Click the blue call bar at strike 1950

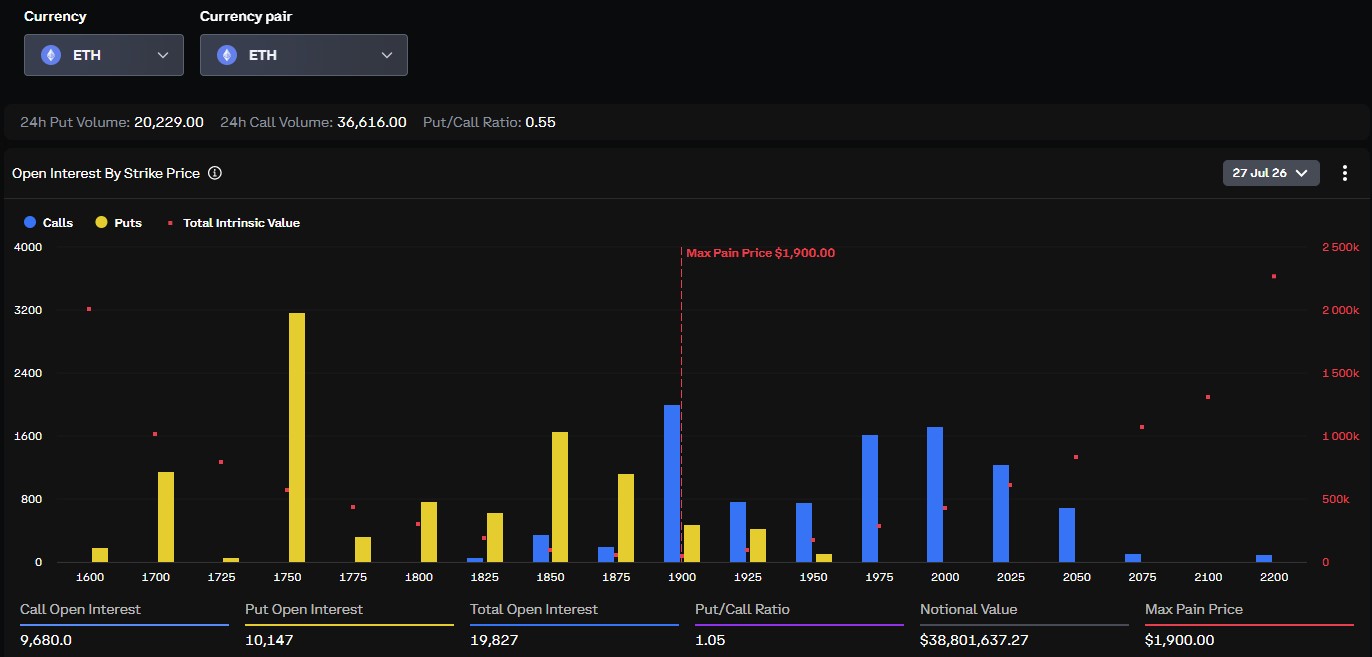[x=804, y=533]
